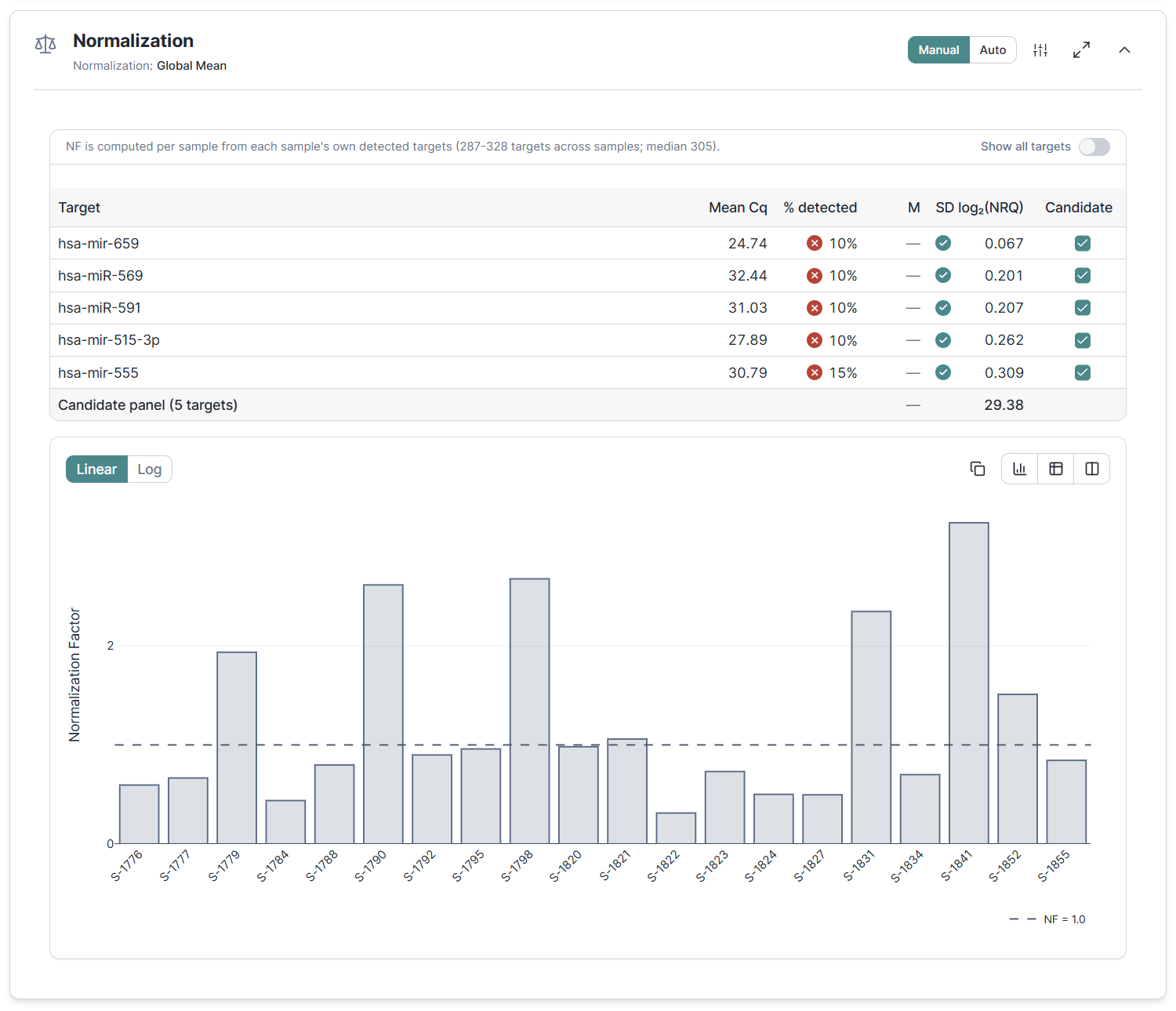The width and height of the screenshot is (1176, 1011).
Task: Sort by % detected column header
Action: click(x=820, y=208)
